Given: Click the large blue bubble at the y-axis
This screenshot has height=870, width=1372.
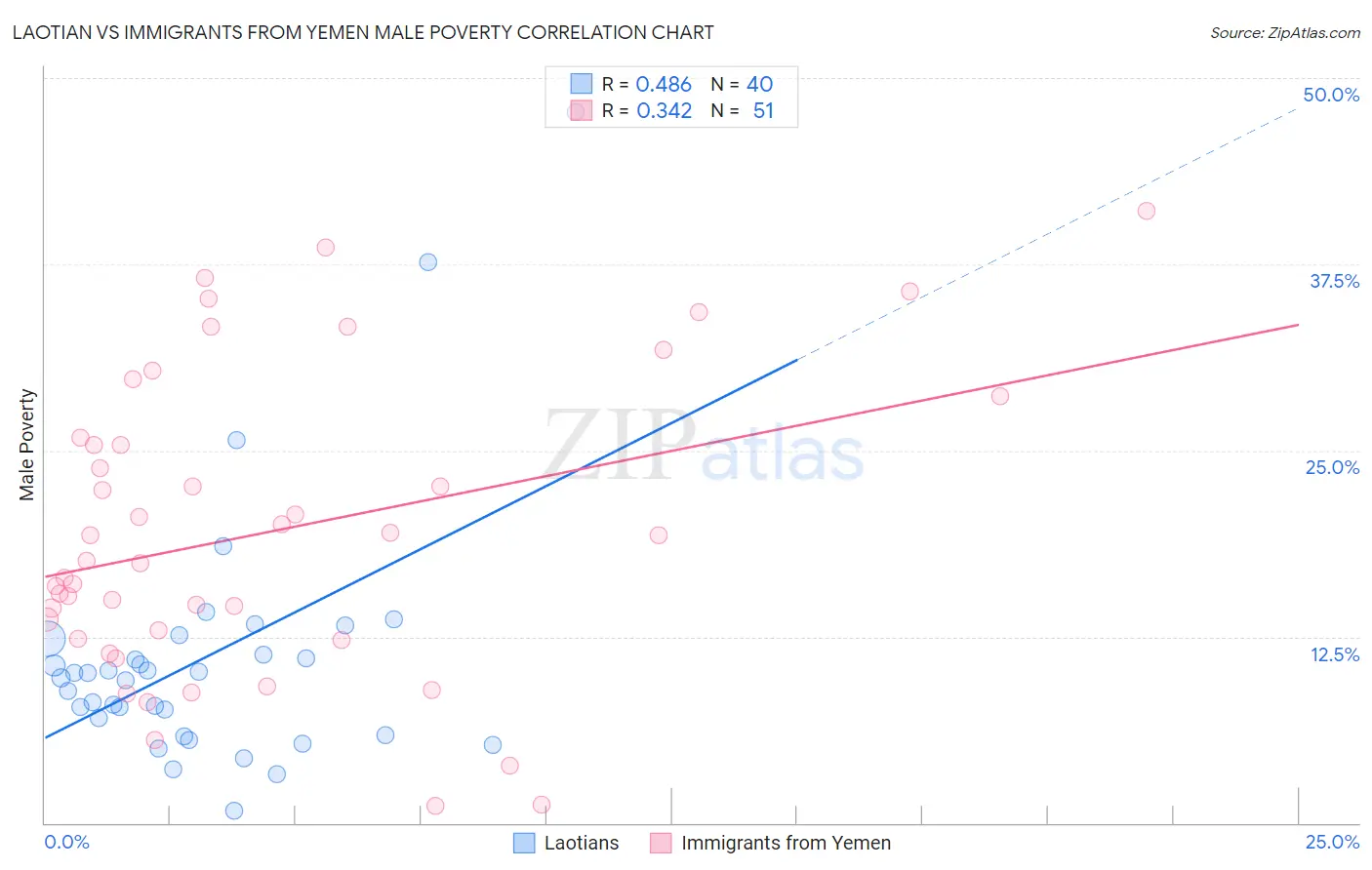Looking at the screenshot, I should (x=48, y=639).
